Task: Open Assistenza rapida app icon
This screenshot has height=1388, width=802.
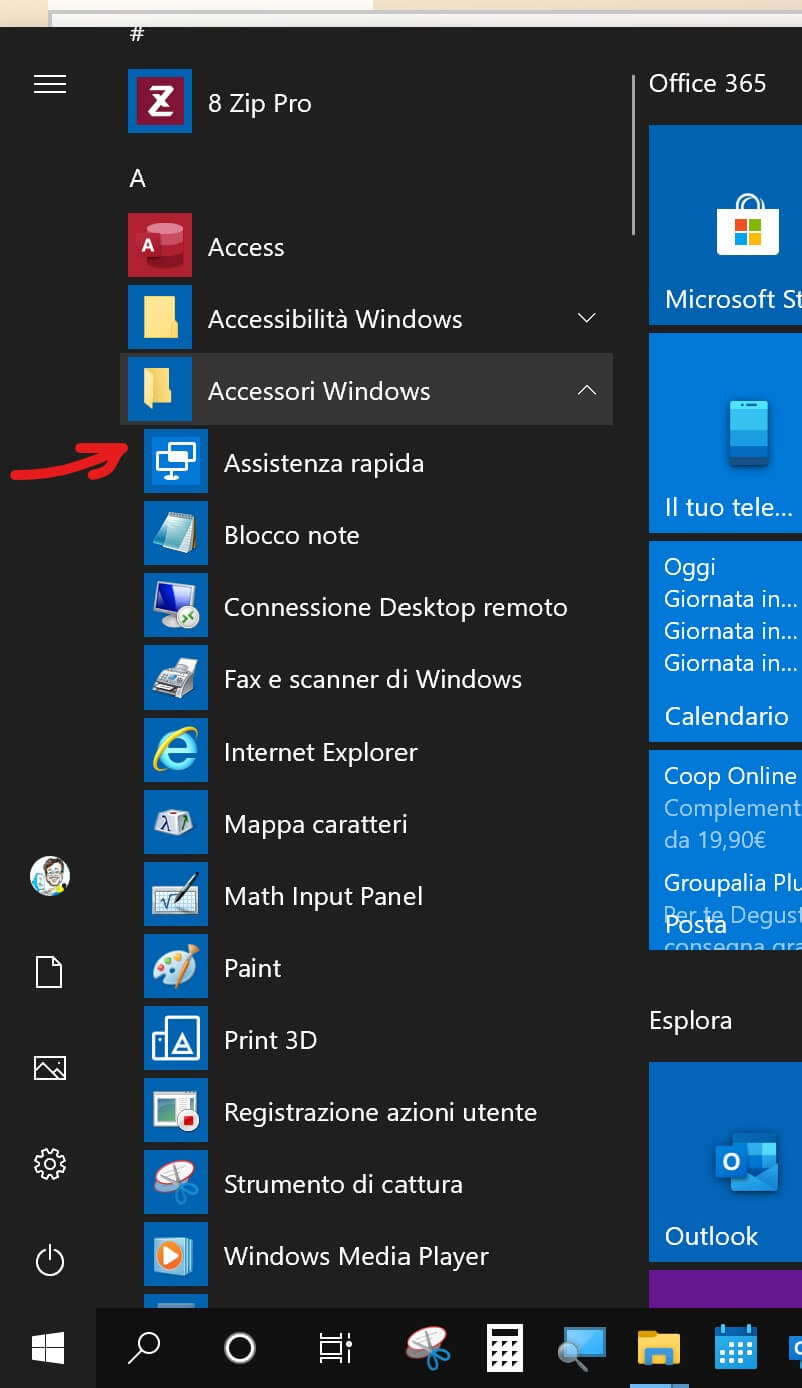Action: [x=176, y=463]
